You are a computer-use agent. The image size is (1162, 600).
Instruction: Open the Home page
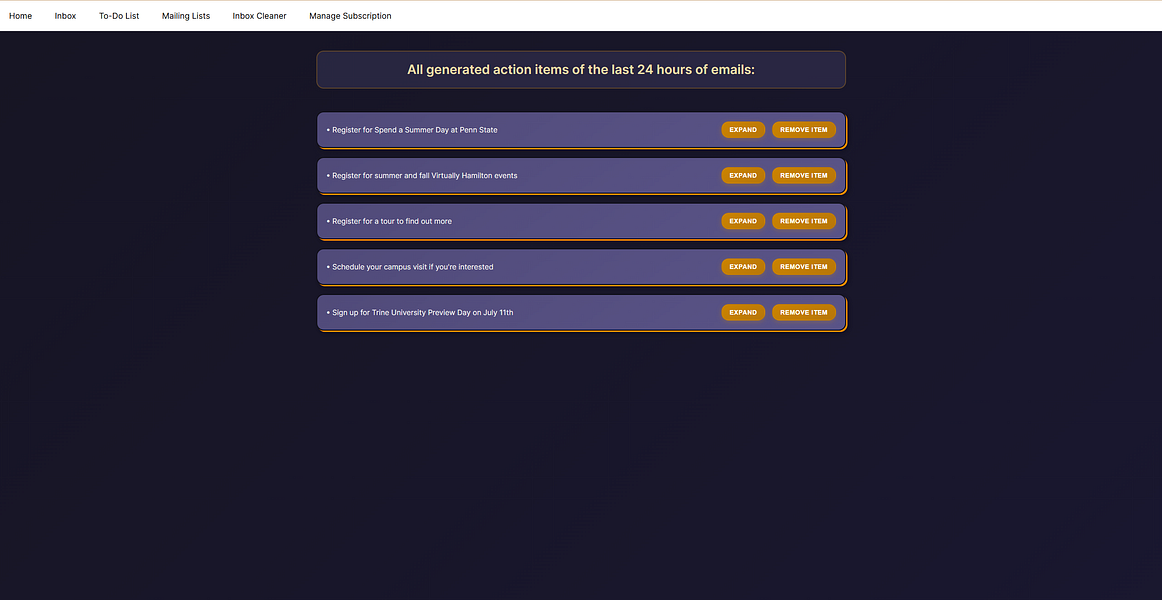tap(20, 15)
